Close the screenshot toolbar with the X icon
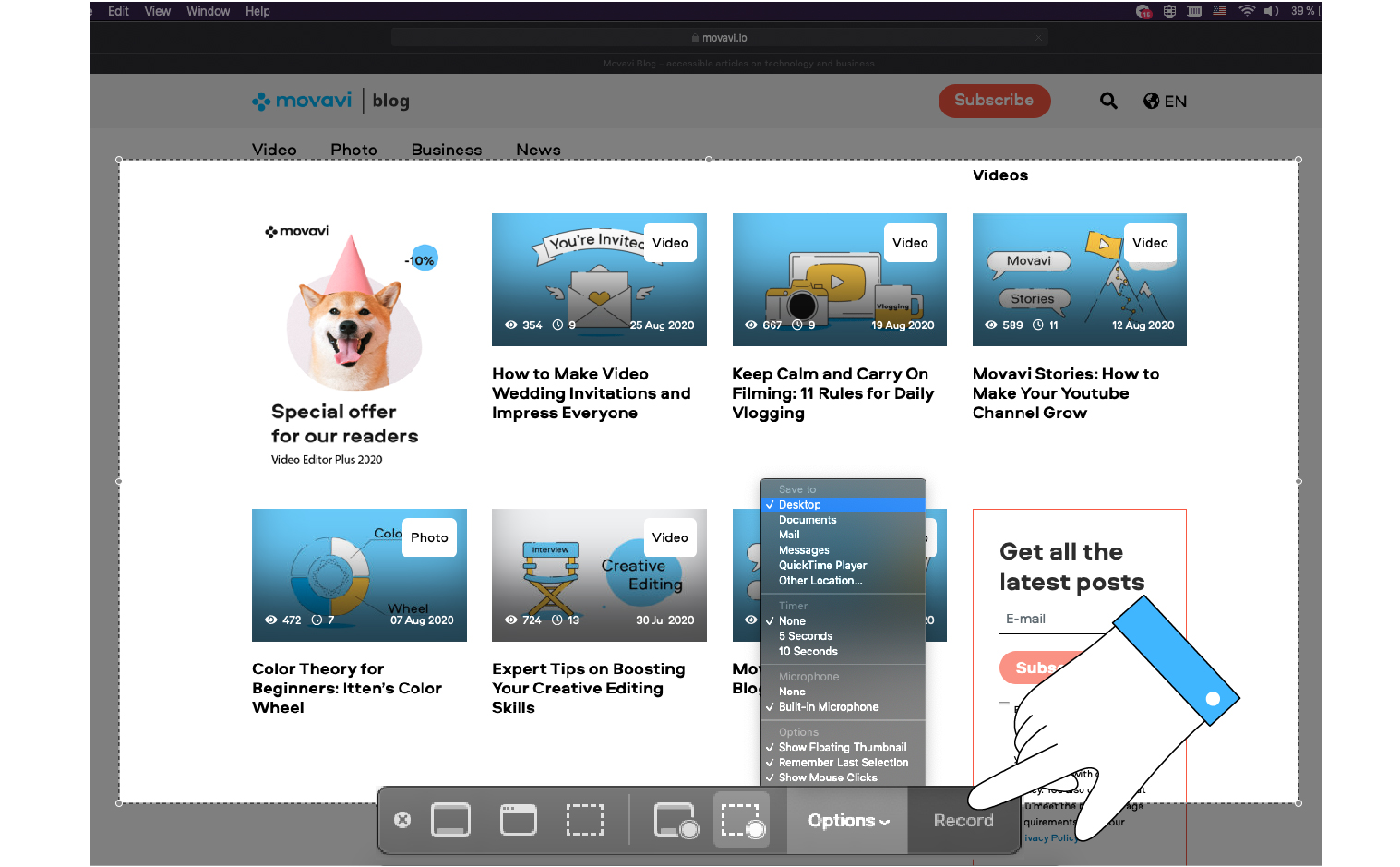Viewport: 1400px width, 867px height. [402, 820]
